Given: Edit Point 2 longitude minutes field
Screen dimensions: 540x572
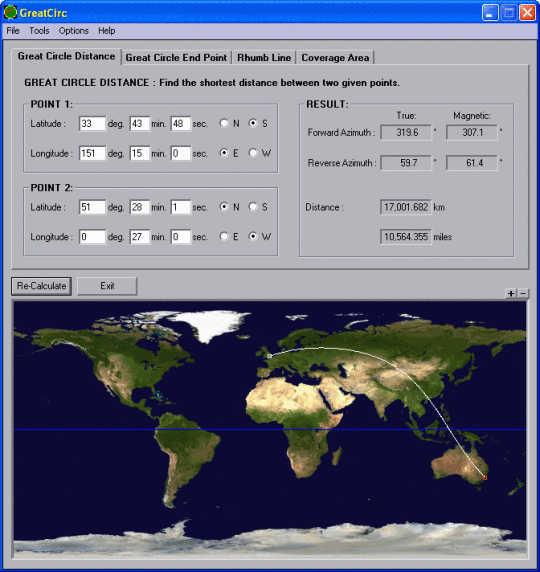Looking at the screenshot, I should (139, 237).
